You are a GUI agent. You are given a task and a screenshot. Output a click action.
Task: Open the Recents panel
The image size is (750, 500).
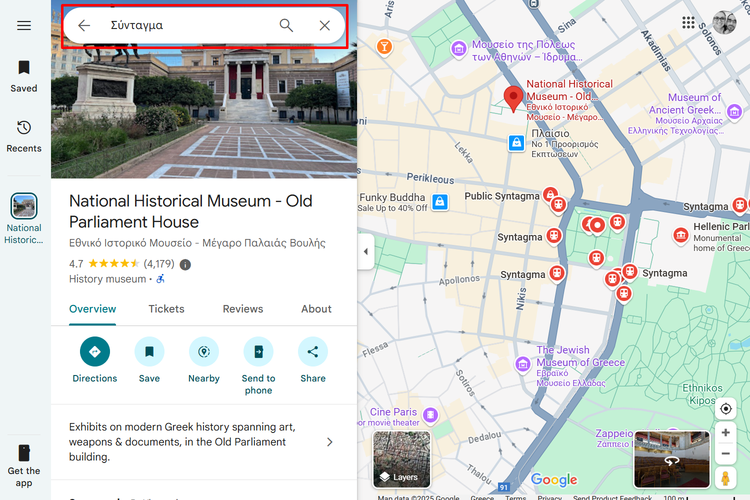click(x=24, y=137)
